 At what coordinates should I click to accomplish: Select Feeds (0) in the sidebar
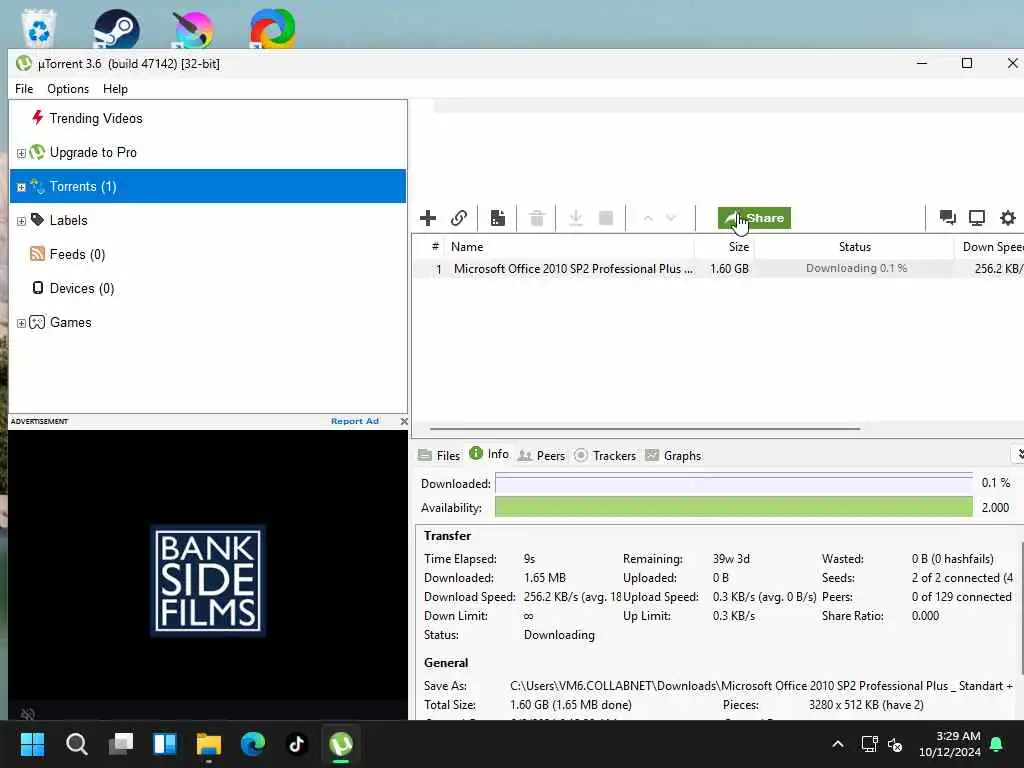78,254
